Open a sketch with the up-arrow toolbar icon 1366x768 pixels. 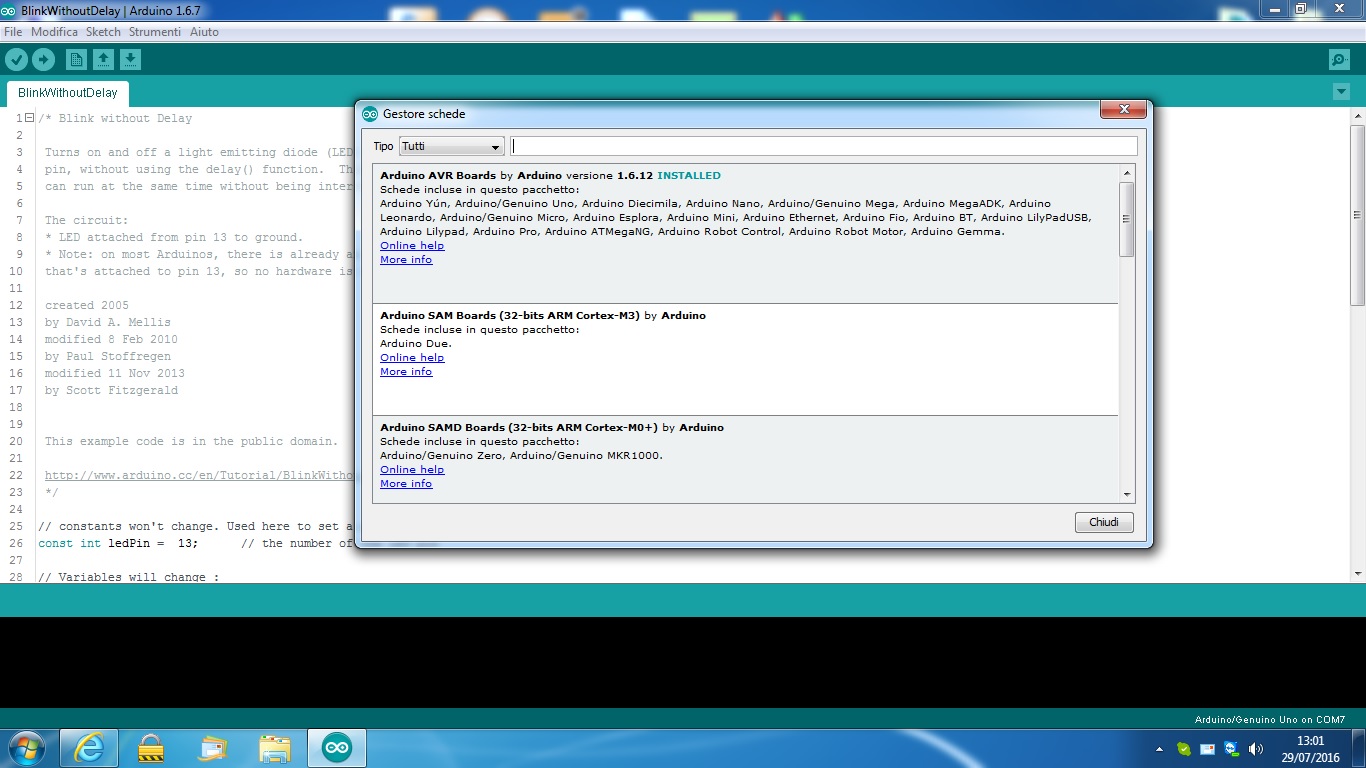tap(103, 59)
